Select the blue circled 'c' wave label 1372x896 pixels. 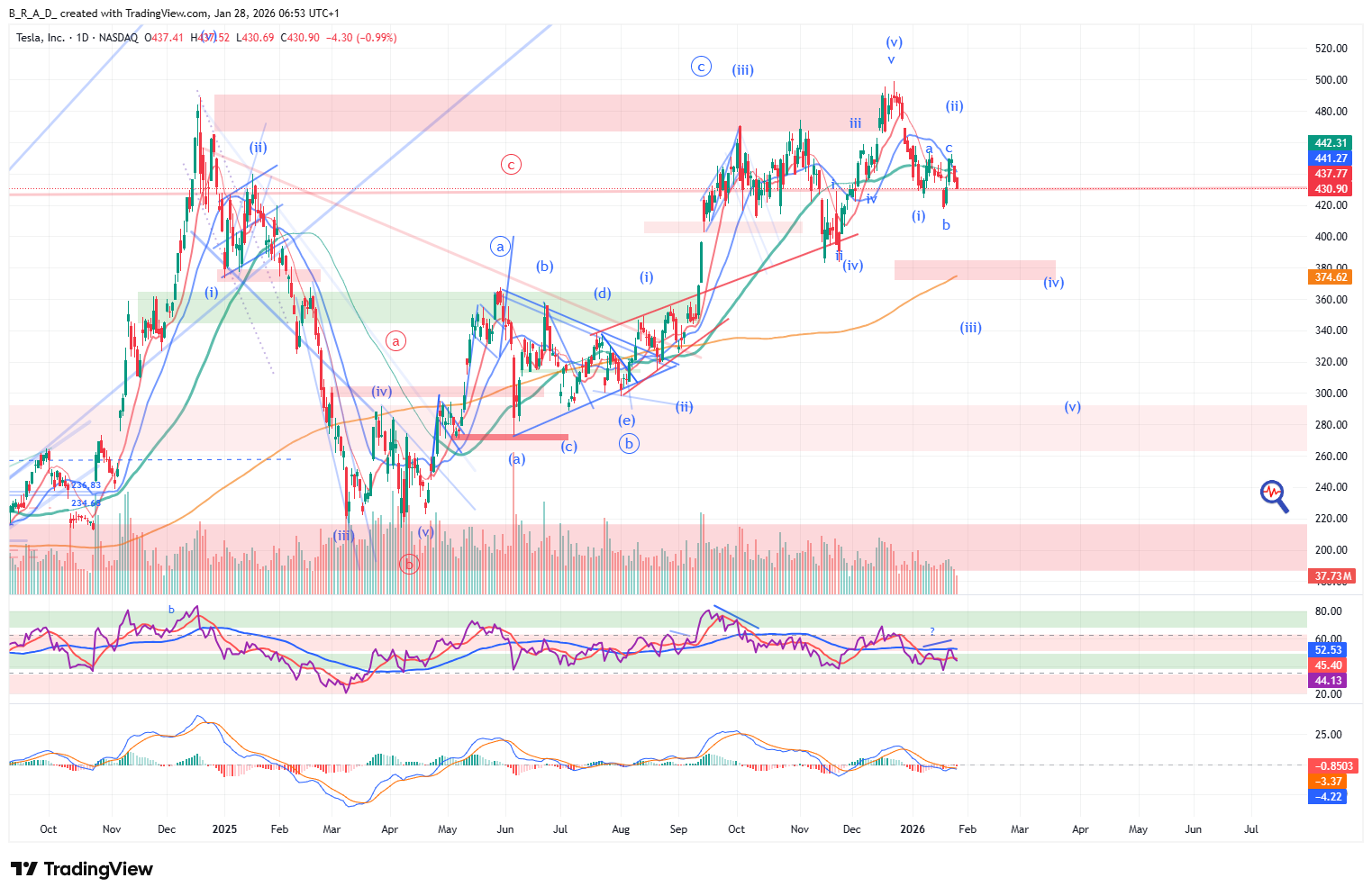(x=701, y=67)
